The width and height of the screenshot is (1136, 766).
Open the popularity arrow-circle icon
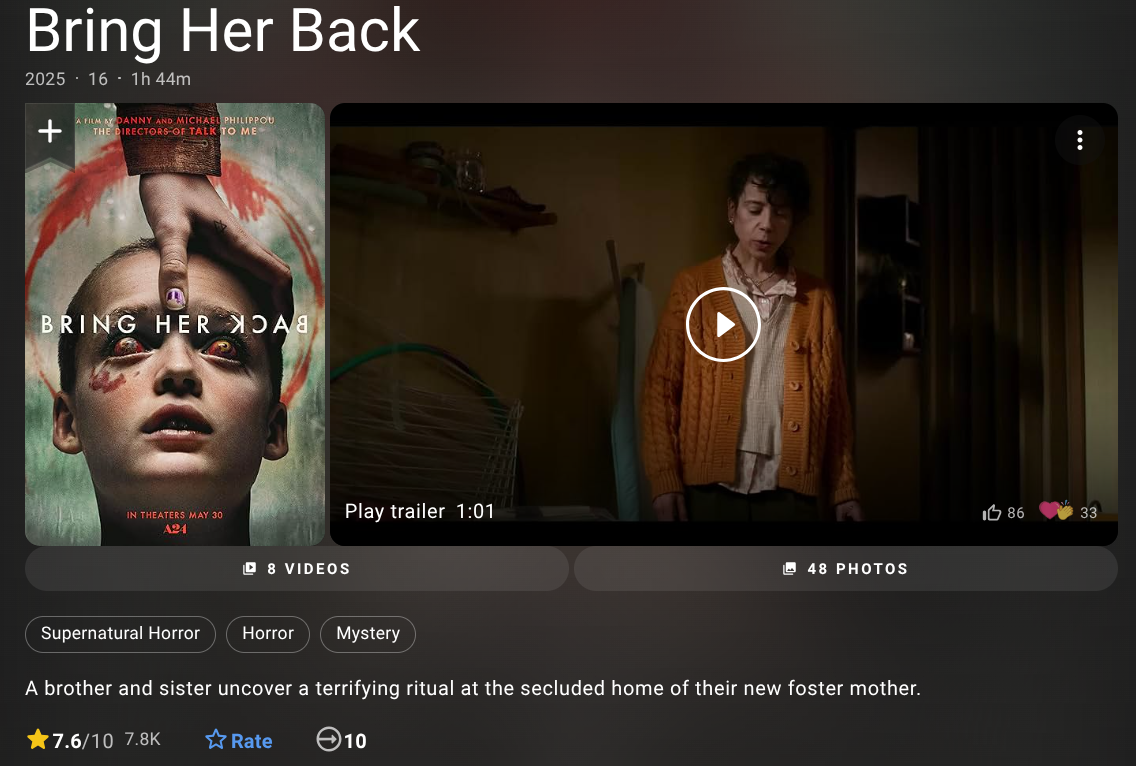pos(328,739)
